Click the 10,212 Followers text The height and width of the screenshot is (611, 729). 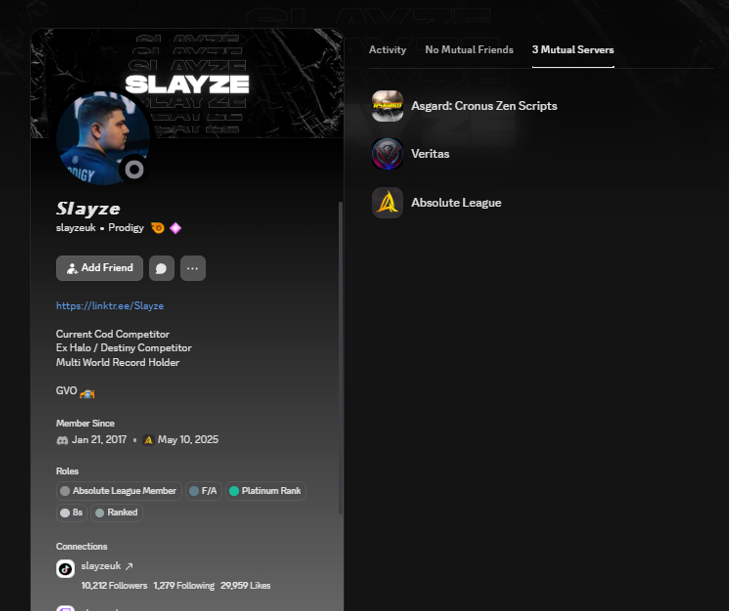coord(114,585)
